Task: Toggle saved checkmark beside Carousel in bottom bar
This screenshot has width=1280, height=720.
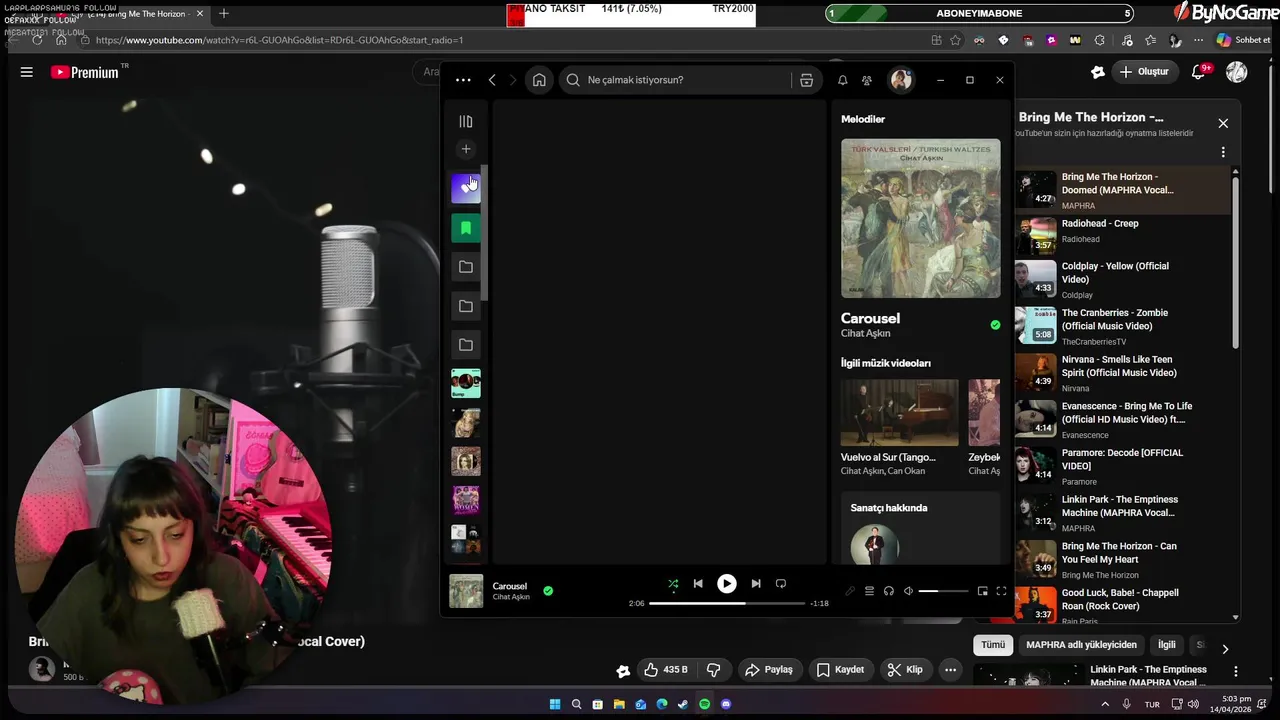Action: coord(548,591)
